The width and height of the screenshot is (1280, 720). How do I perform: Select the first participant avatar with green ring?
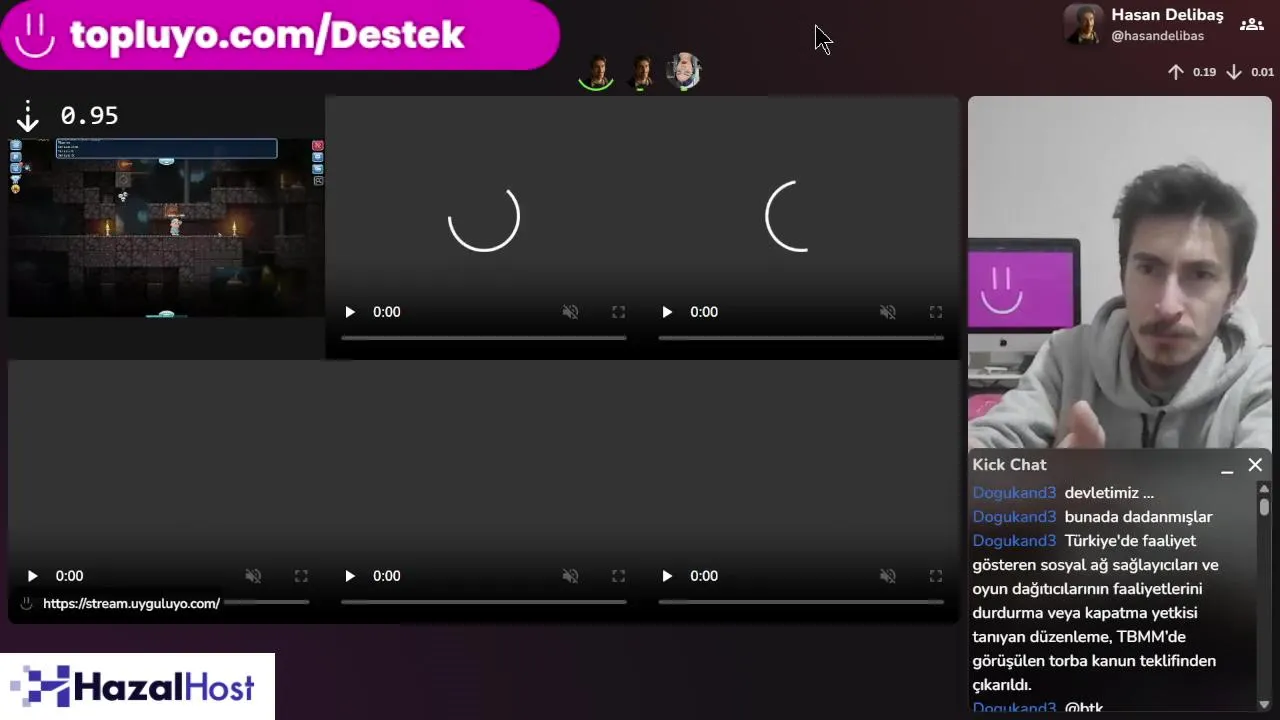(x=597, y=72)
